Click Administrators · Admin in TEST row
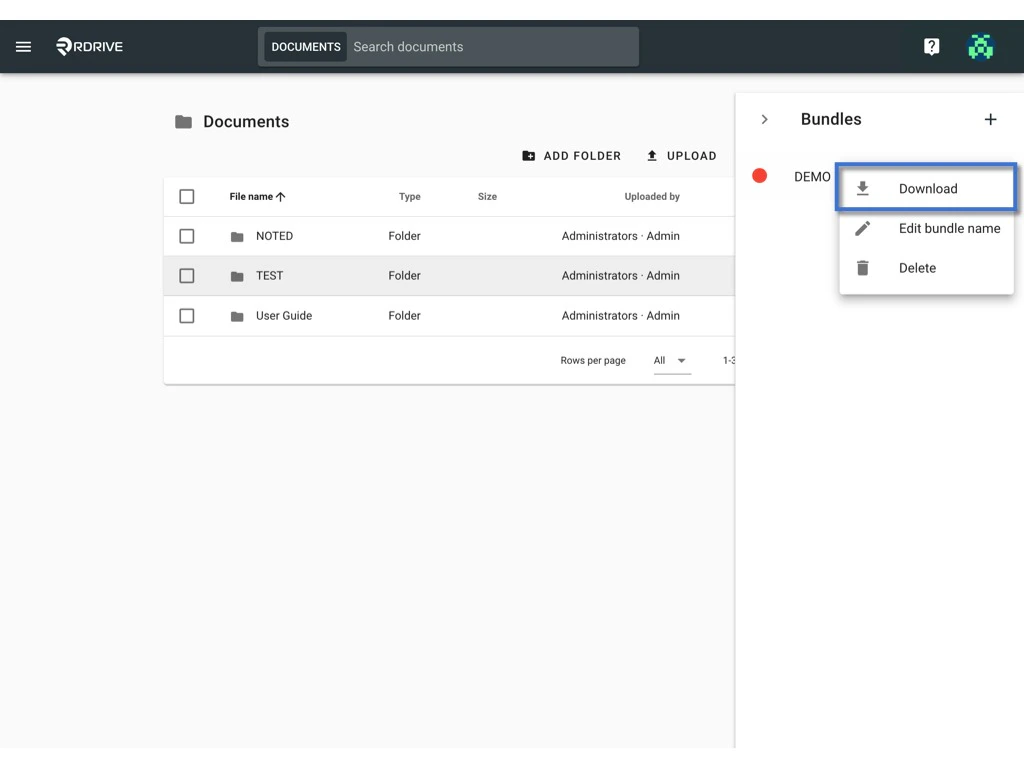The width and height of the screenshot is (1024, 768). click(620, 276)
